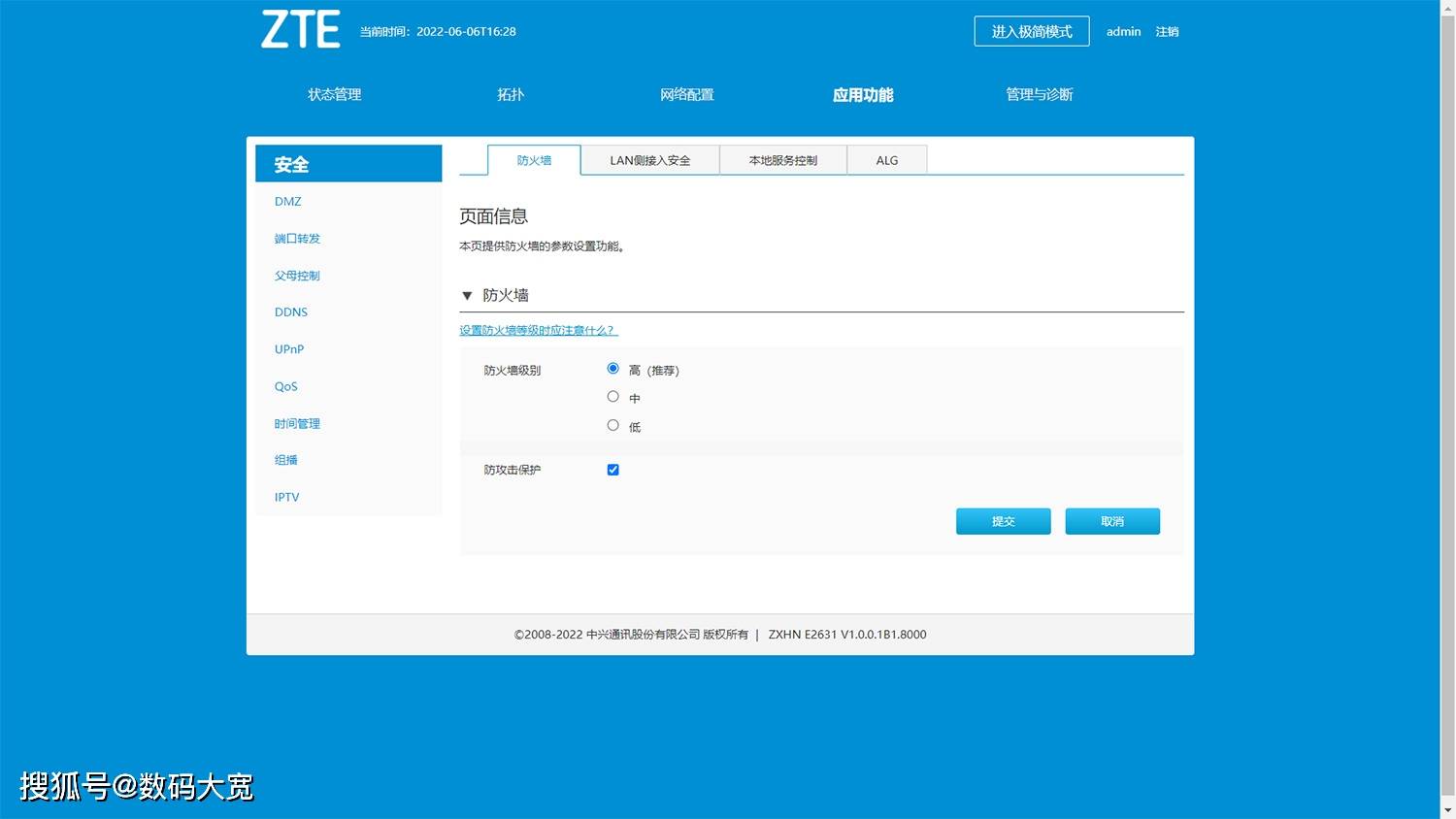Screen dimensions: 1456x819
Task: Click 进入极简模式 button
Action: (x=1031, y=31)
